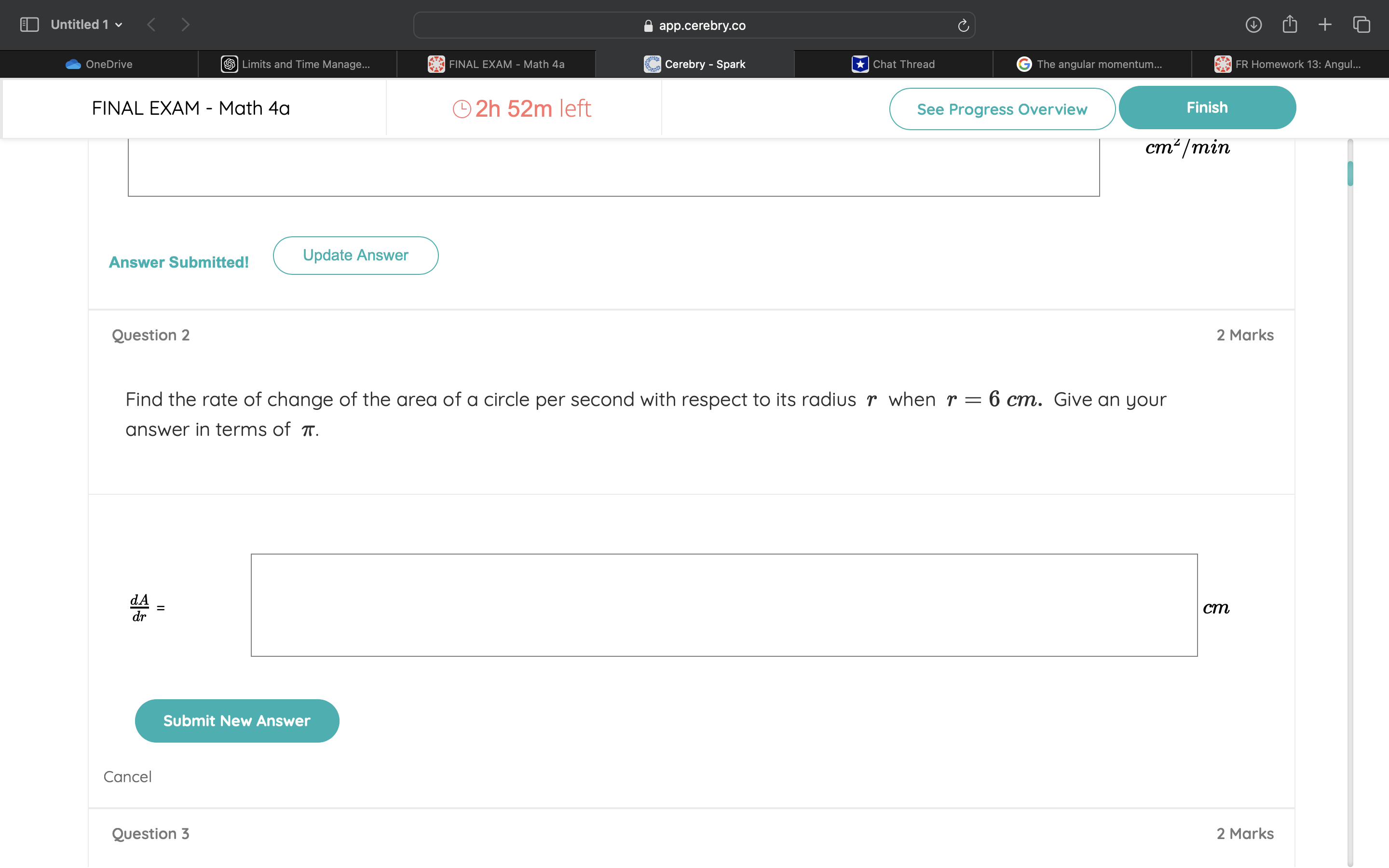This screenshot has height=868, width=1389.
Task: Click the forward navigation arrow
Action: click(185, 25)
